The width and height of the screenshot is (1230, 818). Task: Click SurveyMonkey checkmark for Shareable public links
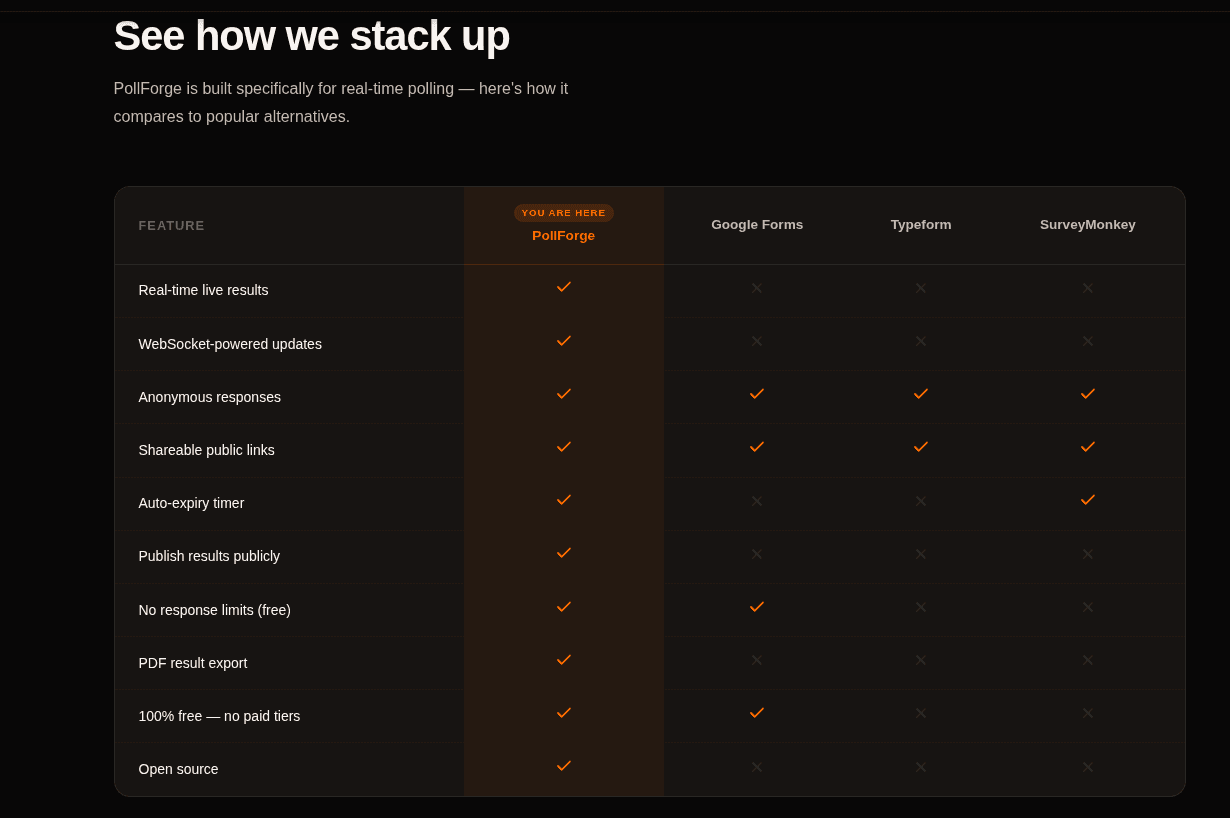point(1088,446)
